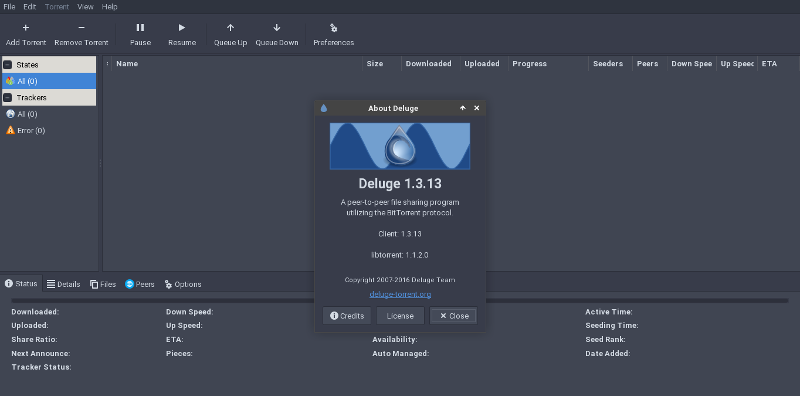Click the Next Announce label
Screen dimensions: 800x396
[x=41, y=353]
